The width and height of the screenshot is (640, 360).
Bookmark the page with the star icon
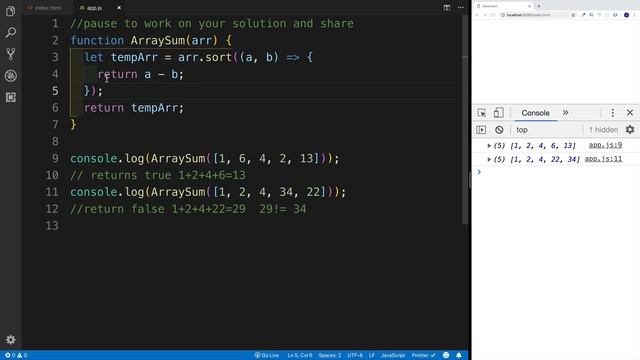573,15
